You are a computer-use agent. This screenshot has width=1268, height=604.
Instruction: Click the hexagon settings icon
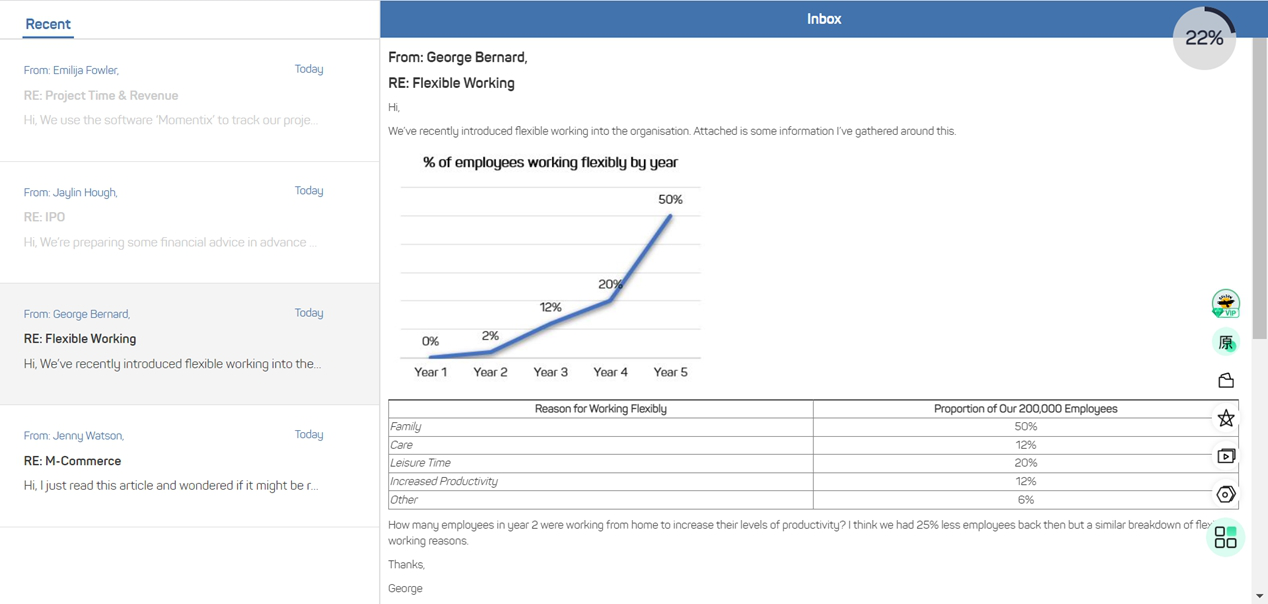coord(1225,493)
